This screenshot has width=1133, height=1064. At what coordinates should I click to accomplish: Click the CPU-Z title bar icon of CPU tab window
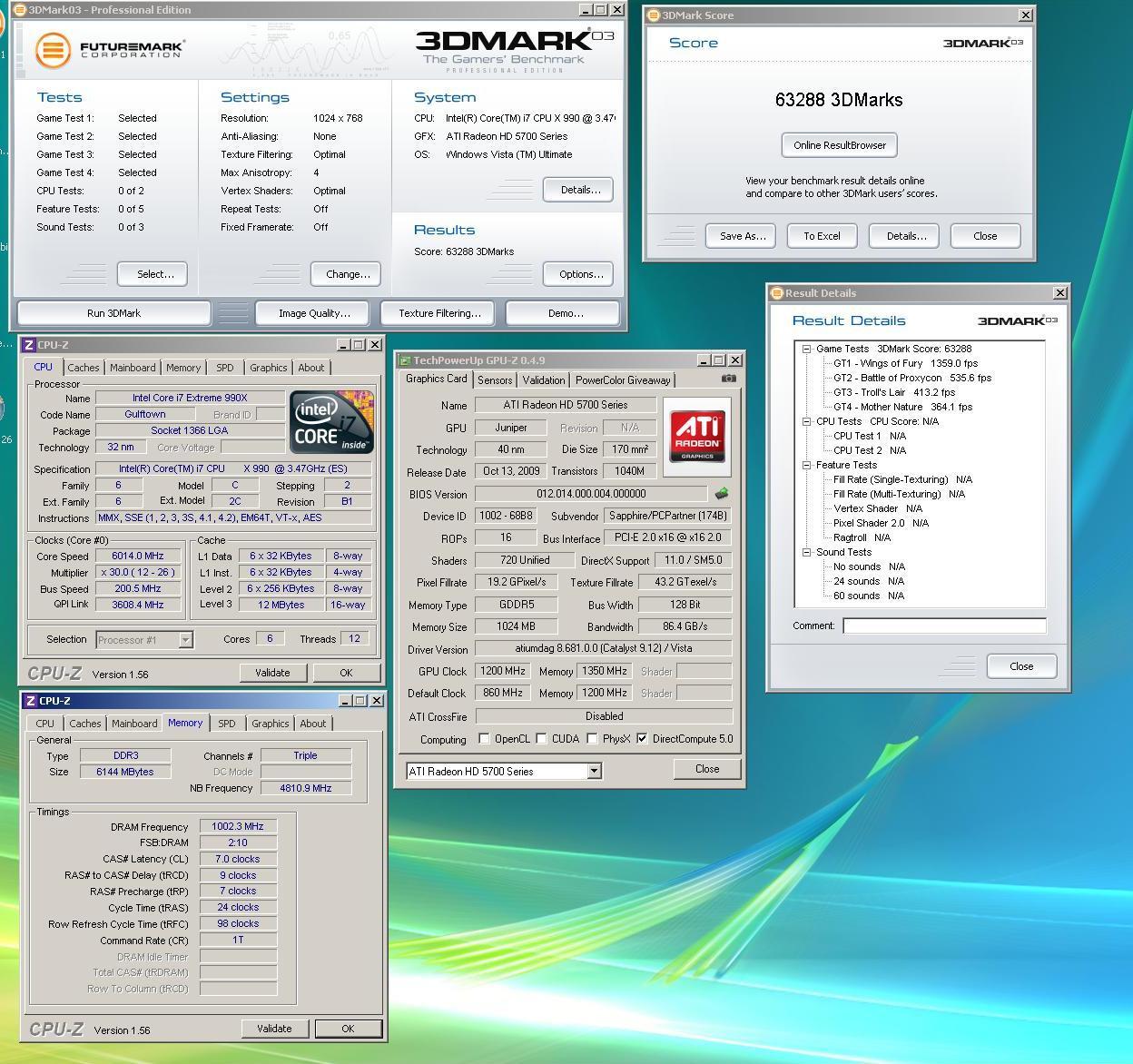pos(29,345)
